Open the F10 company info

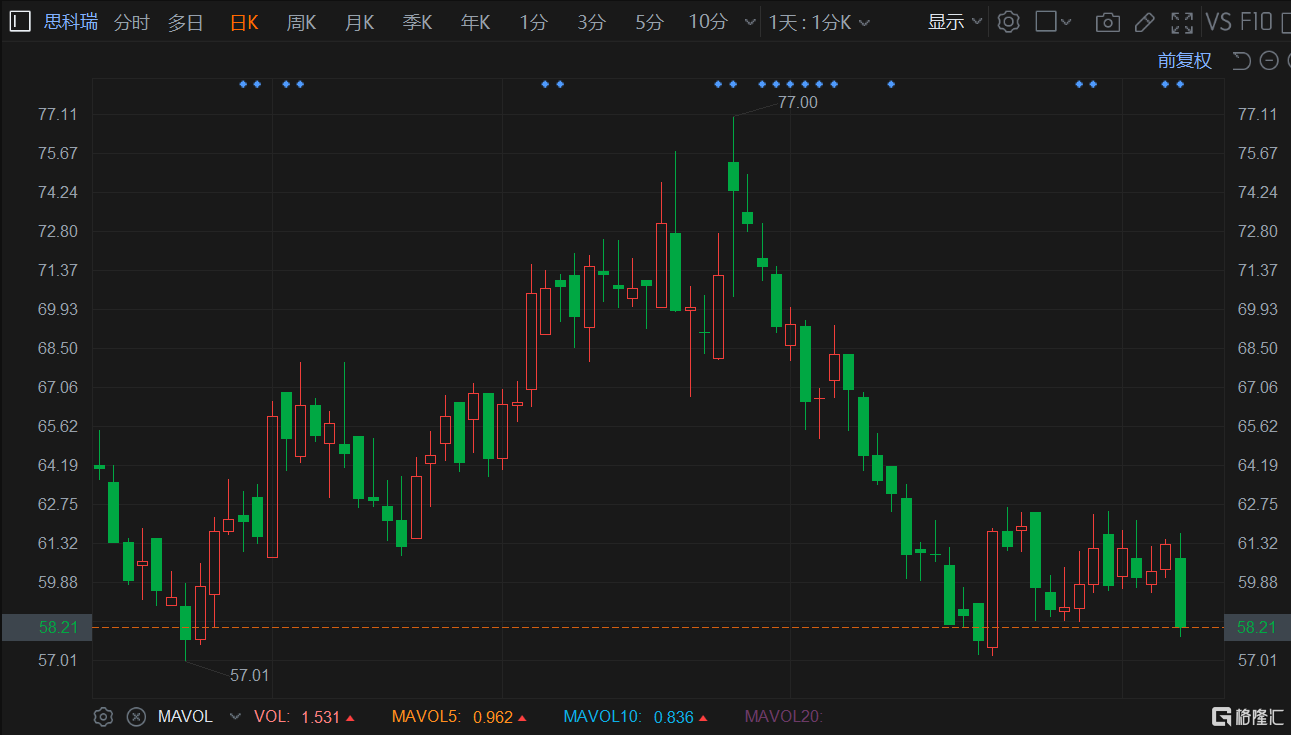tap(1256, 22)
